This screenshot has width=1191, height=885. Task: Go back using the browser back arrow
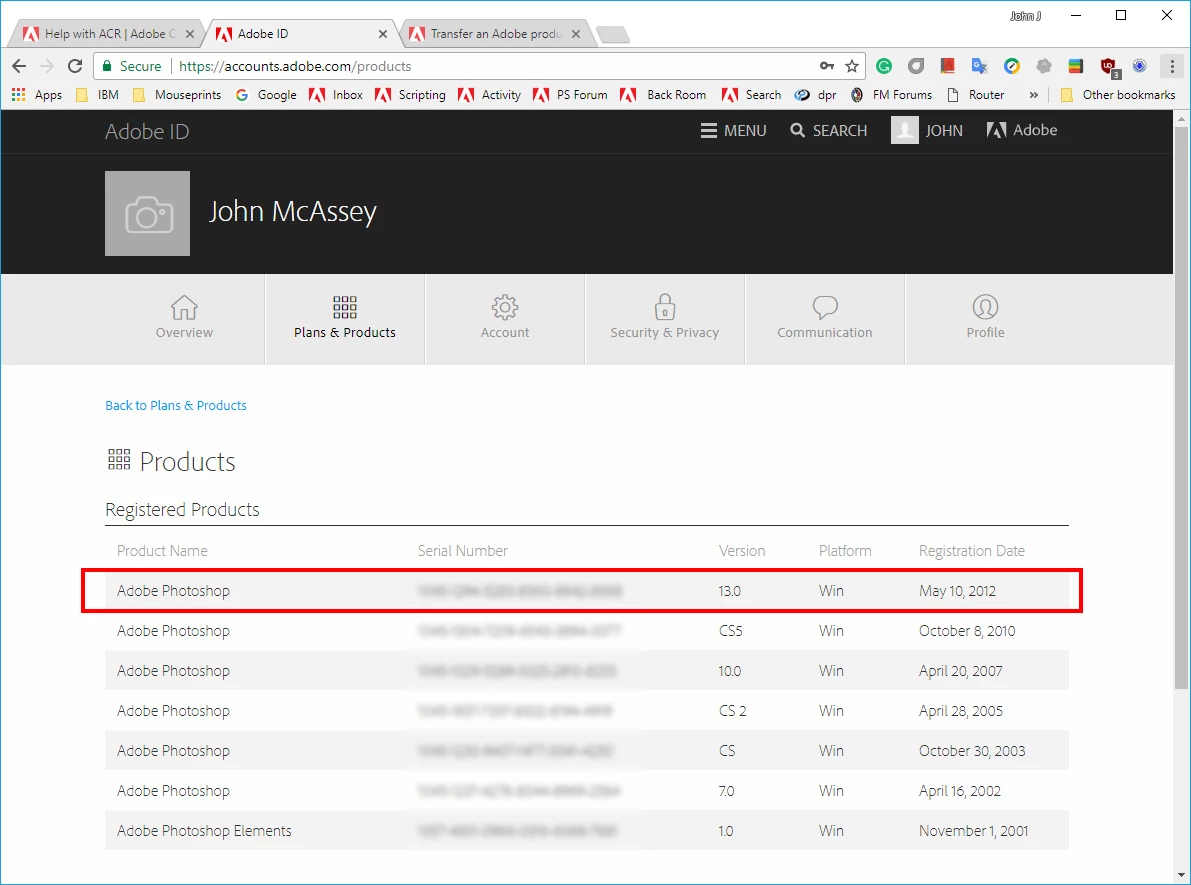click(20, 66)
